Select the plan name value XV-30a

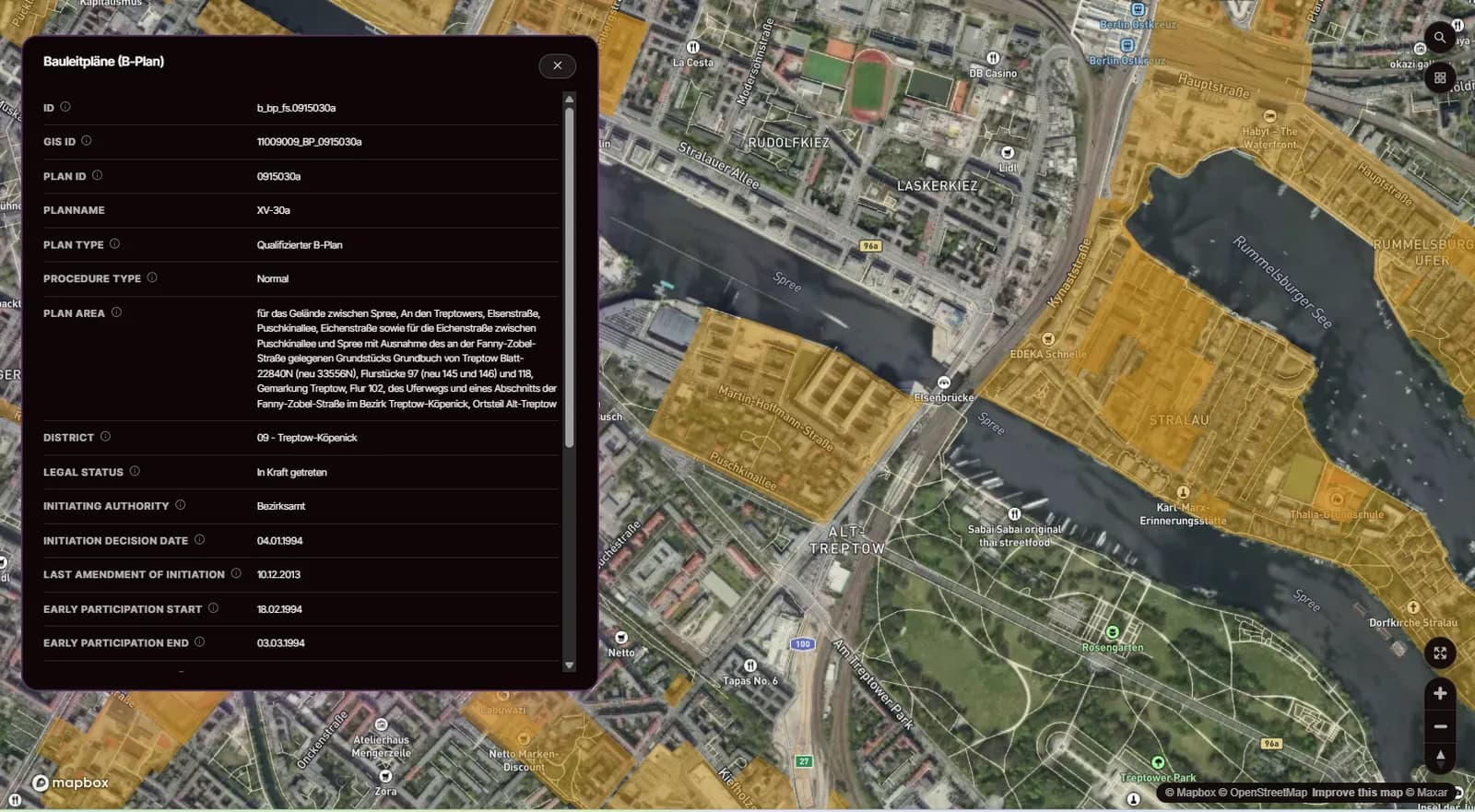click(273, 210)
